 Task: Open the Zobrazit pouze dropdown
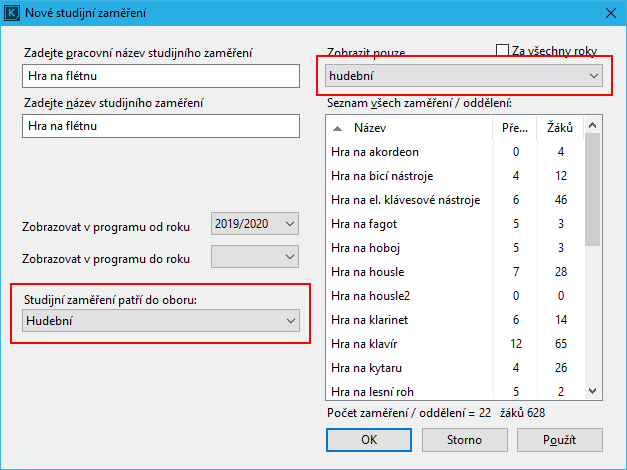point(464,75)
